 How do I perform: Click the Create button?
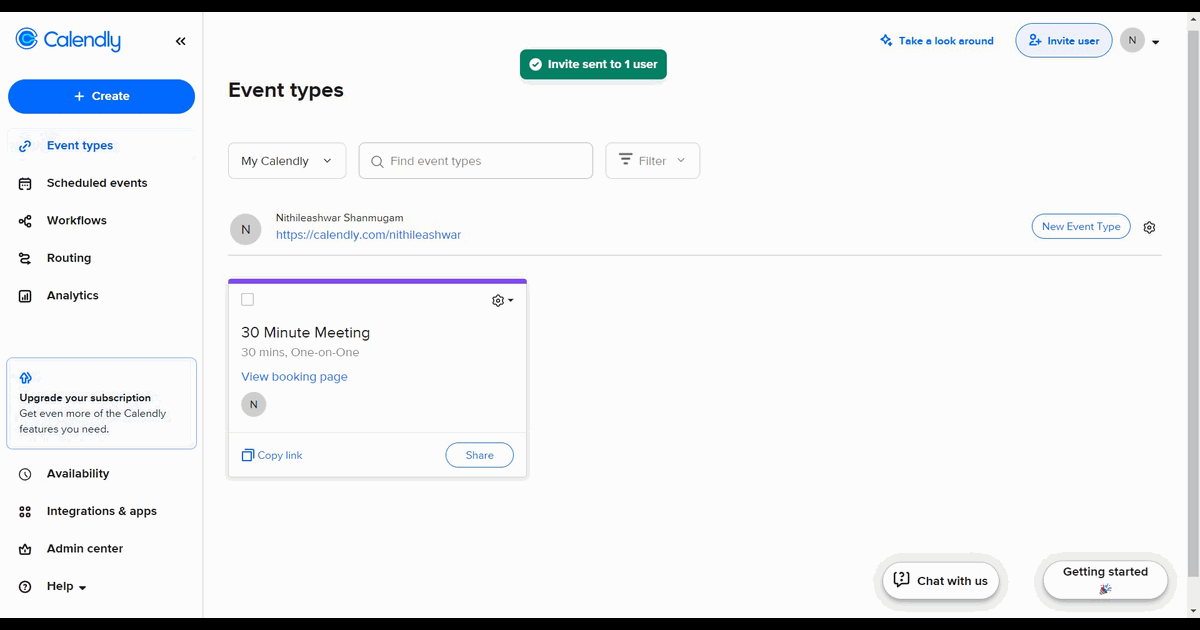(101, 96)
